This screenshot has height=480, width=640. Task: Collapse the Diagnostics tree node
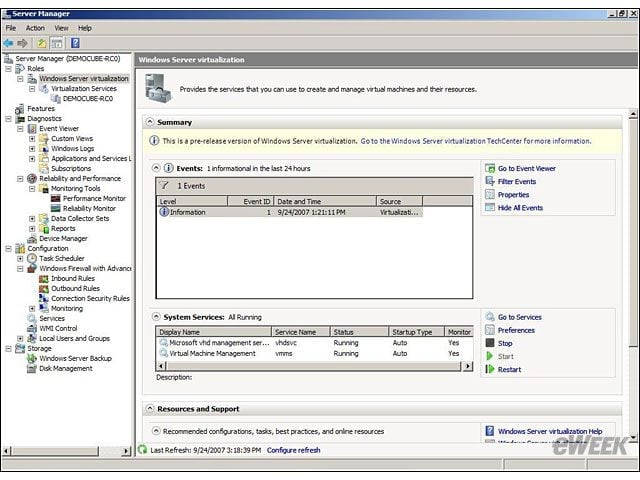8,119
